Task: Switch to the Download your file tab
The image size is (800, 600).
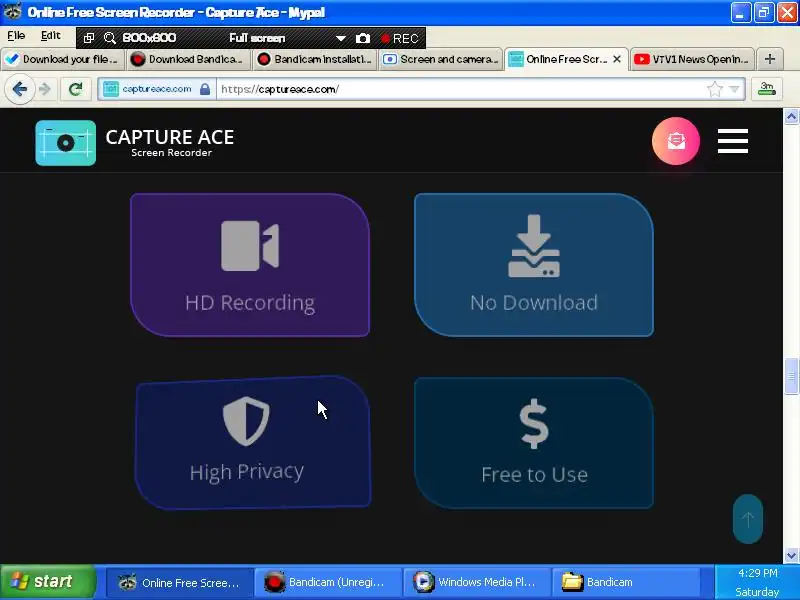Action: point(63,59)
